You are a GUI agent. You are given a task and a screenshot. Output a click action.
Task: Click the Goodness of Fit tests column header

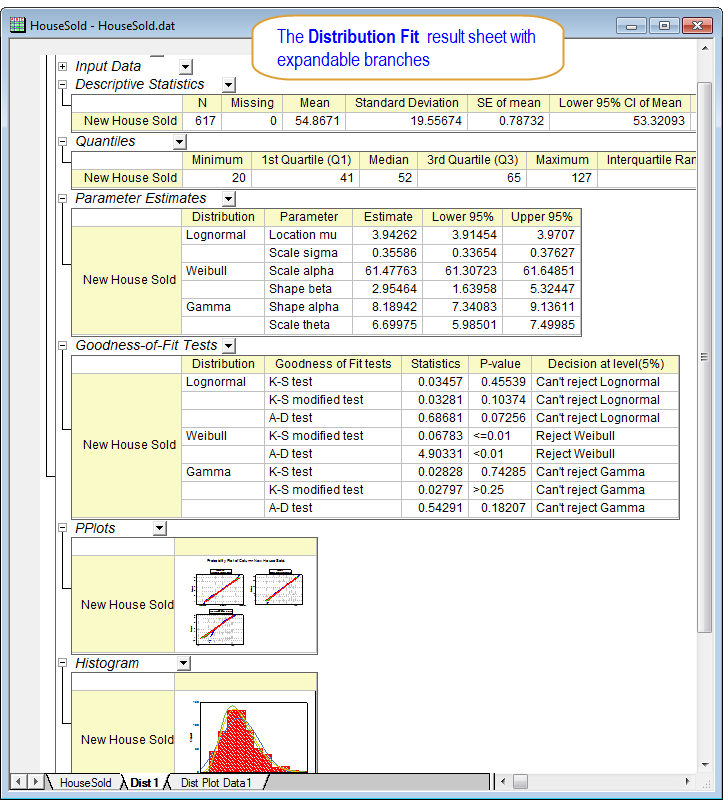pos(333,364)
